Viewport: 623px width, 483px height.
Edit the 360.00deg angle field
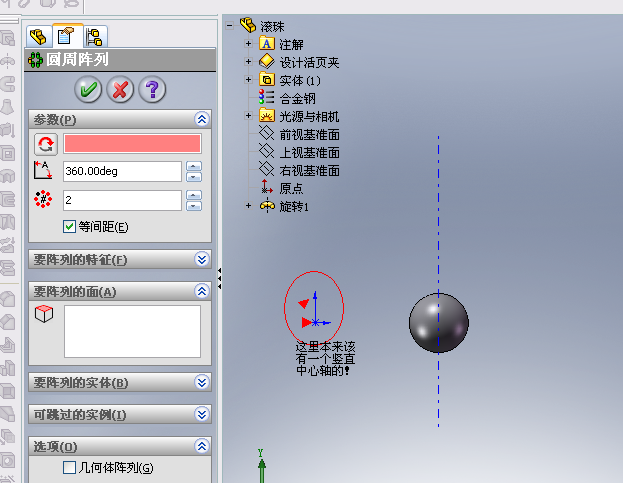click(x=122, y=171)
